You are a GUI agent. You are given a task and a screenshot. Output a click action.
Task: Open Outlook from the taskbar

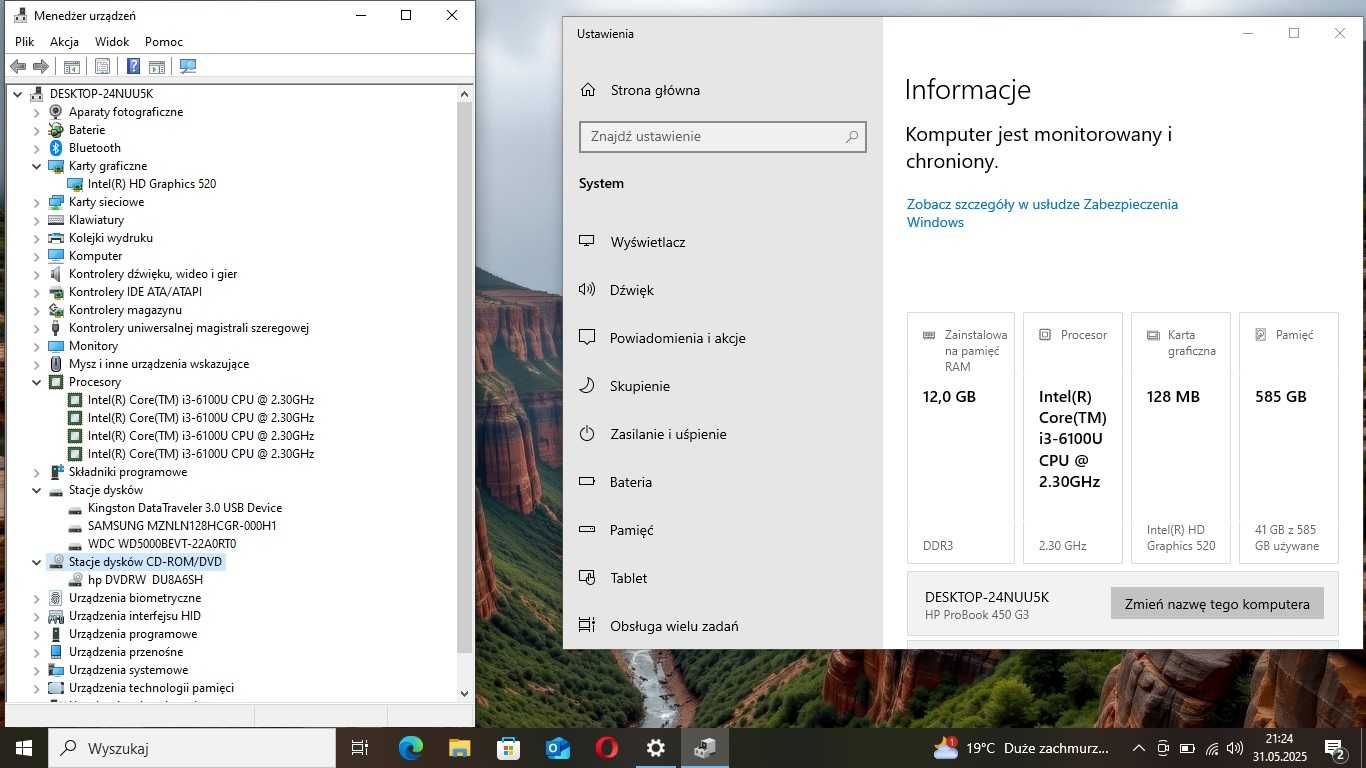click(557, 748)
